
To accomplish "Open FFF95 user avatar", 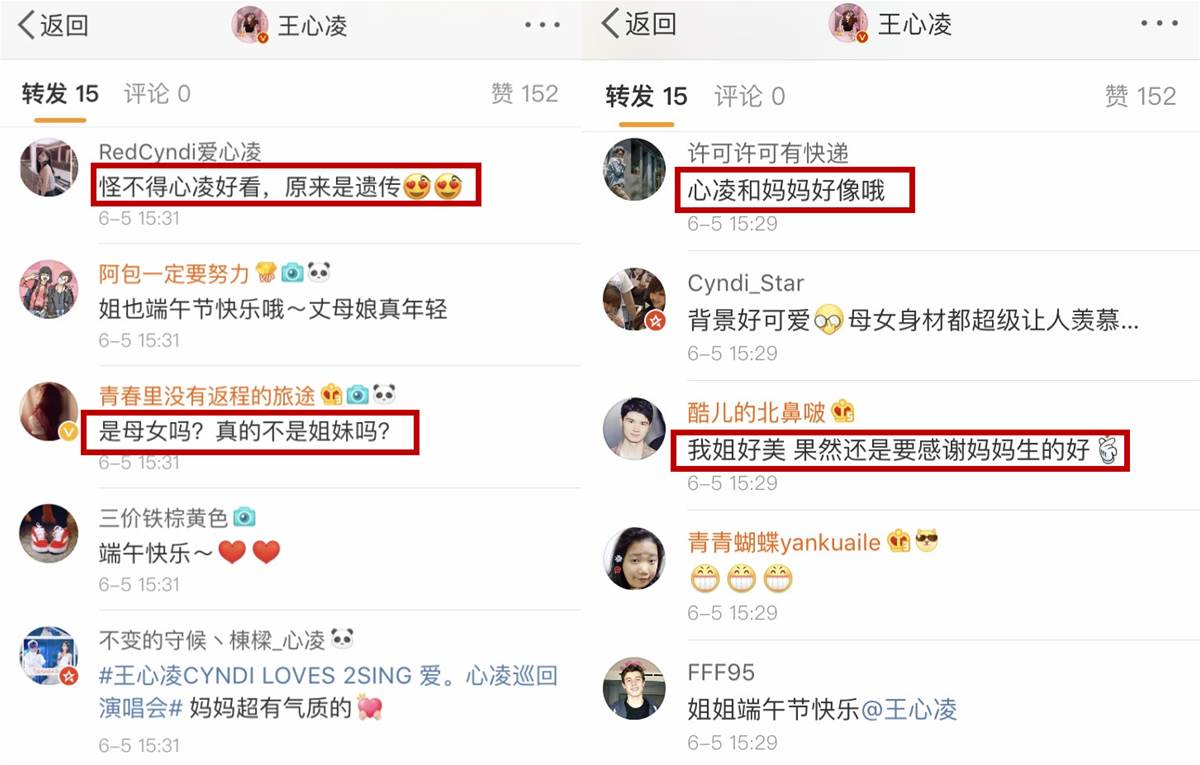I will [x=634, y=688].
